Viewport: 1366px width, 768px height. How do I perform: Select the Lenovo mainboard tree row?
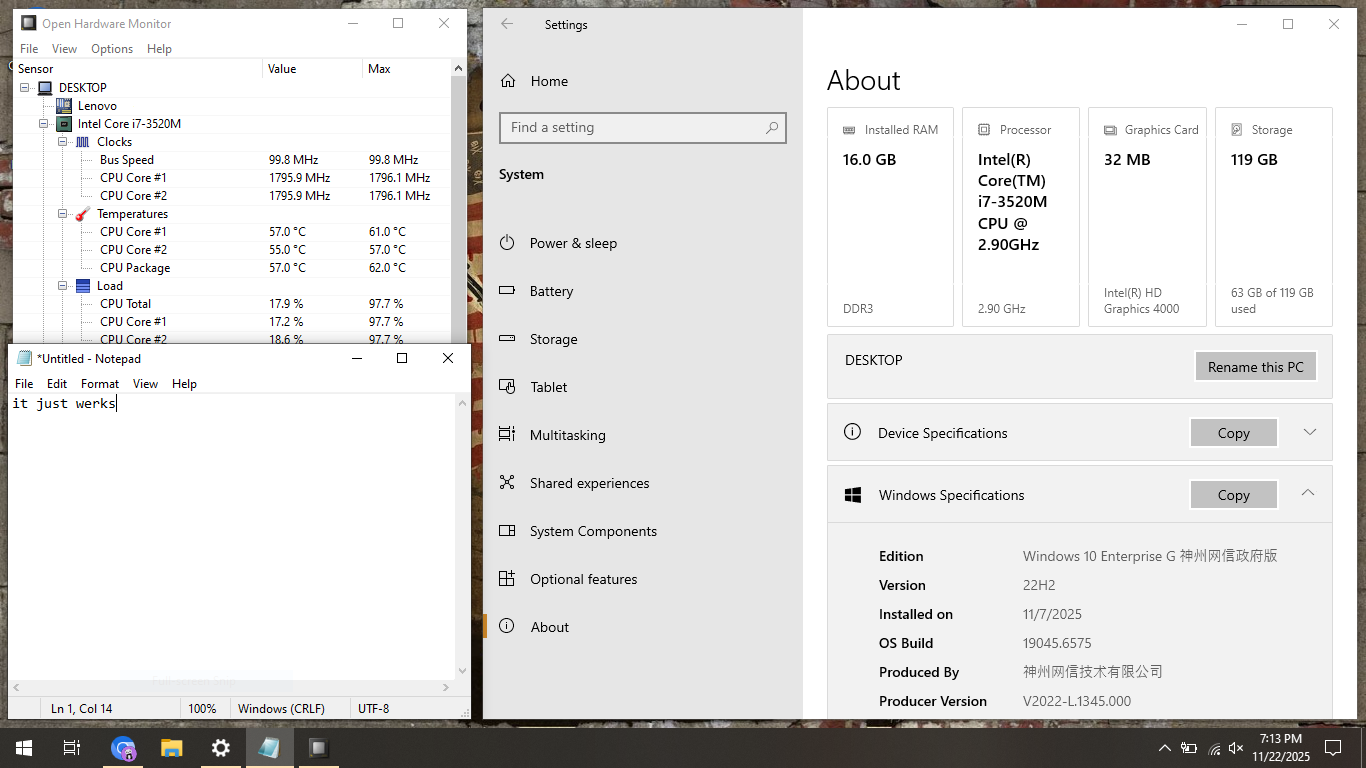pos(232,106)
